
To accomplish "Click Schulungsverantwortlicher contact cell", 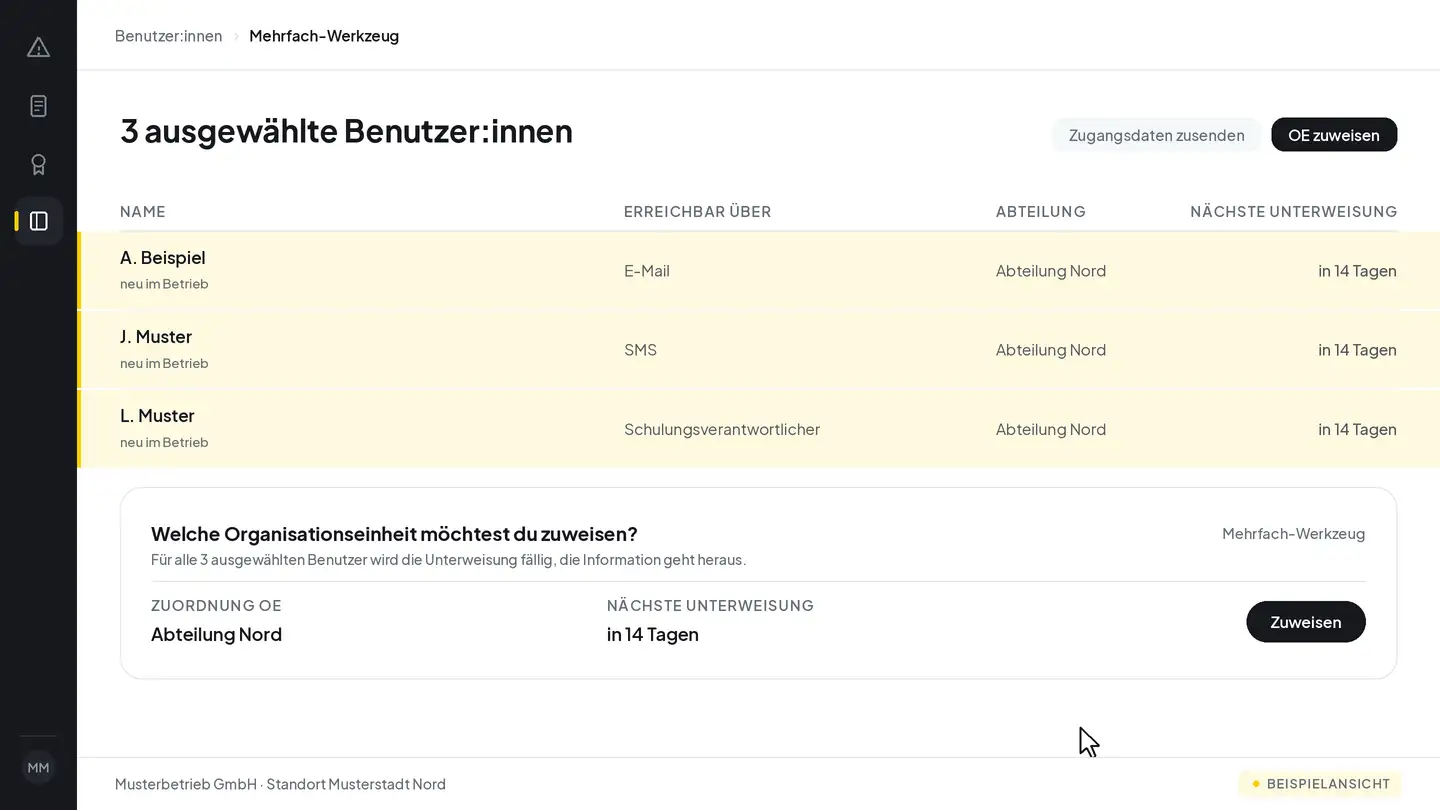I will click(722, 429).
